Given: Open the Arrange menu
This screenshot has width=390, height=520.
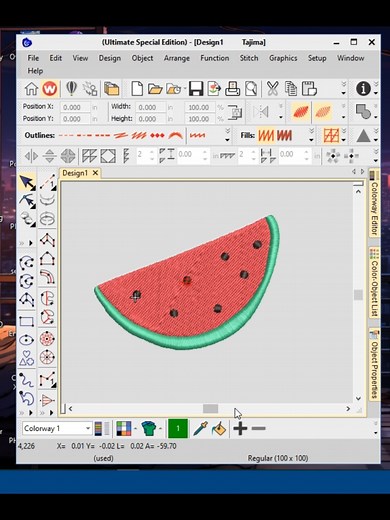Looking at the screenshot, I should click(x=177, y=58).
